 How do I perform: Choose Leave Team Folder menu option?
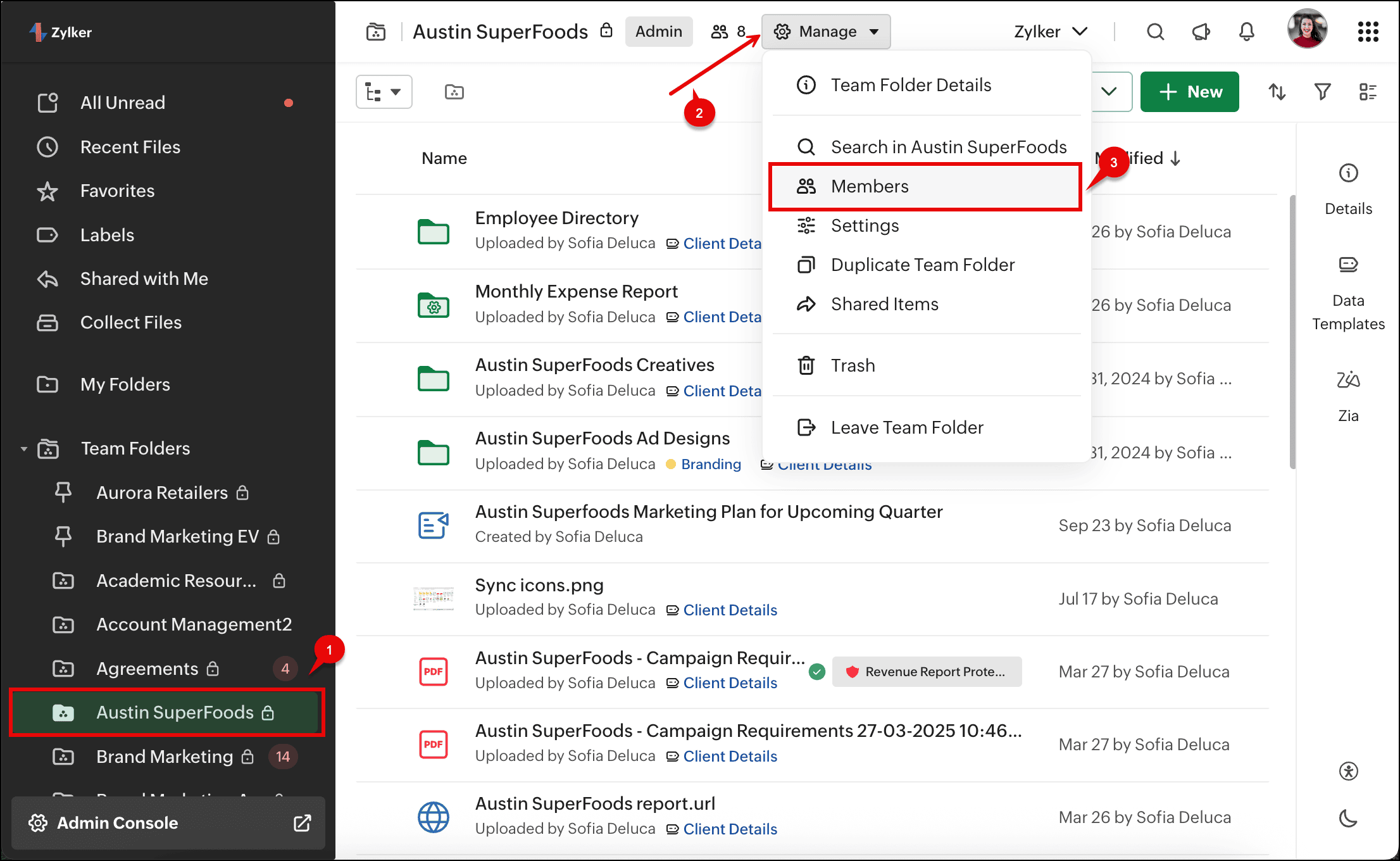coord(906,427)
